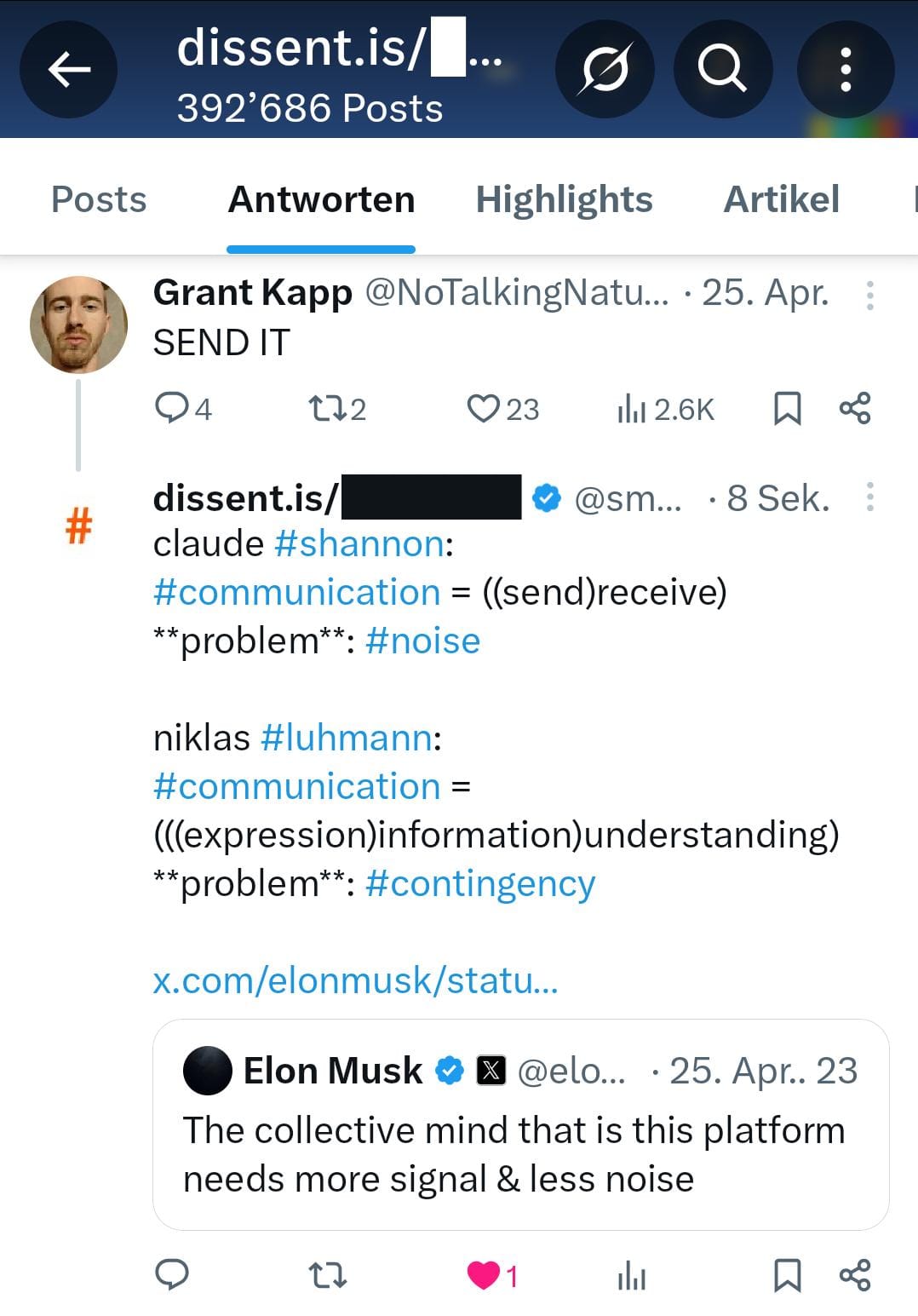View analytics of the dissent.is reply
This screenshot has height=1316, width=918.
click(x=631, y=1275)
